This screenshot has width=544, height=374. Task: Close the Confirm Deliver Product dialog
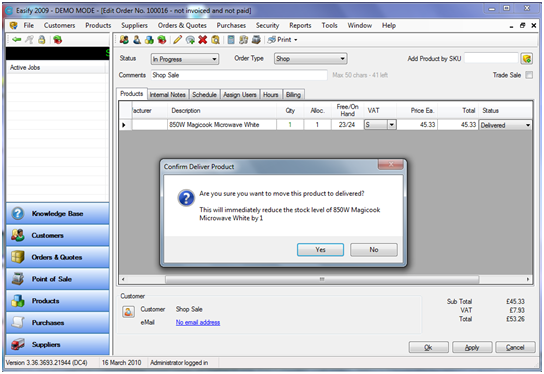[x=391, y=164]
